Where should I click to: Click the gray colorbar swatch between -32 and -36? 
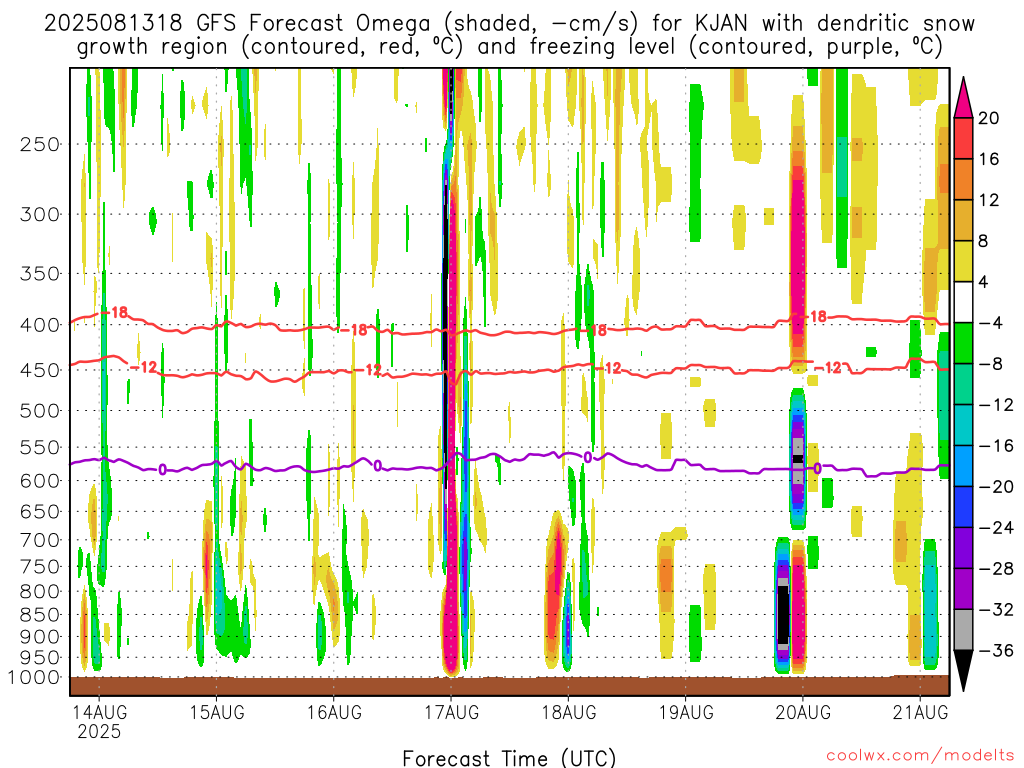[x=963, y=630]
